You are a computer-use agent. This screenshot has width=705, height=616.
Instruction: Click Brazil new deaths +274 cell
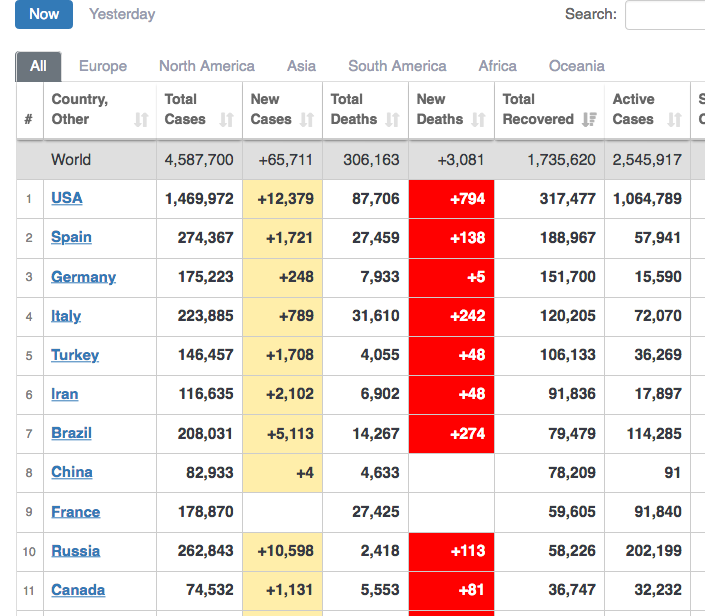click(x=451, y=434)
